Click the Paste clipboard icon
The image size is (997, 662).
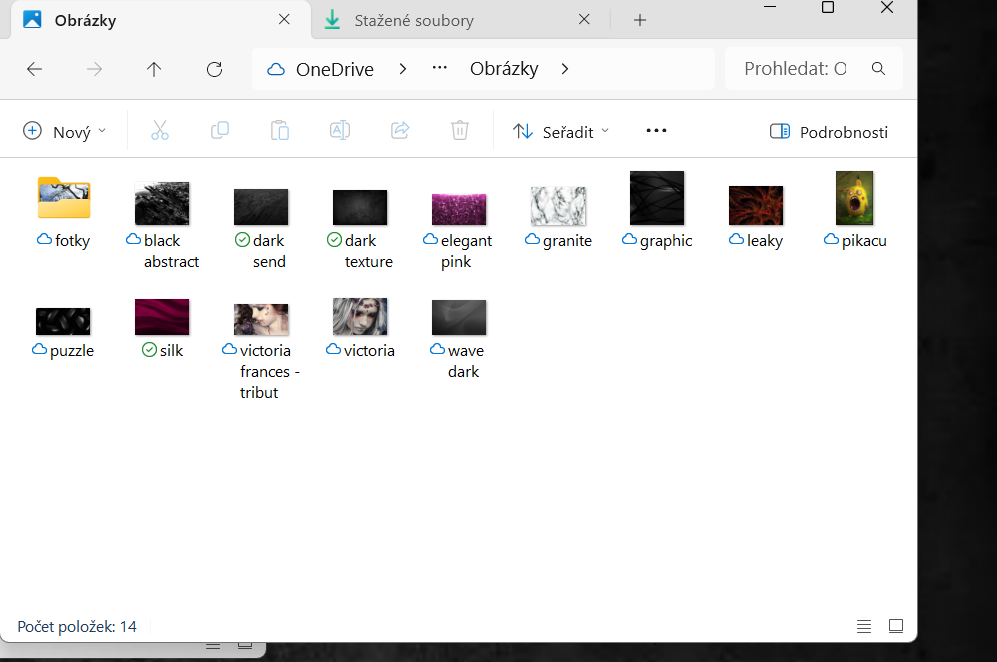(280, 130)
